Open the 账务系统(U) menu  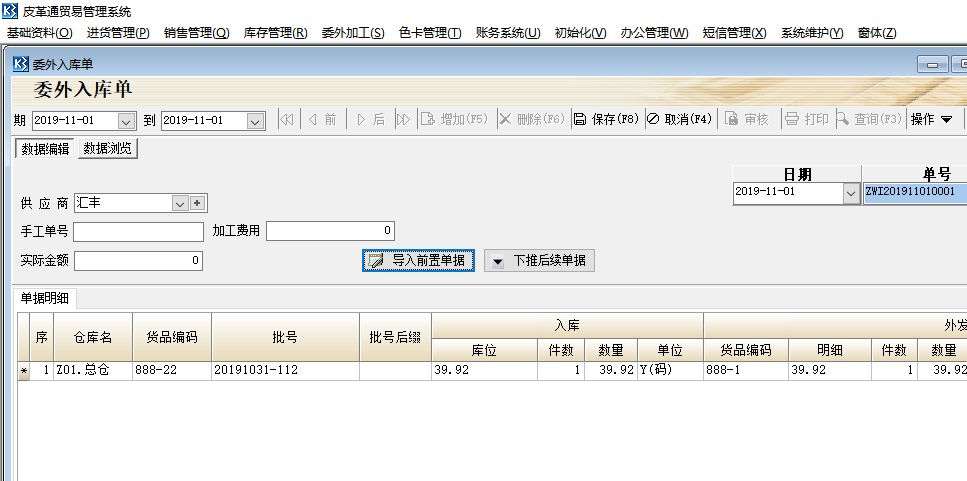508,33
